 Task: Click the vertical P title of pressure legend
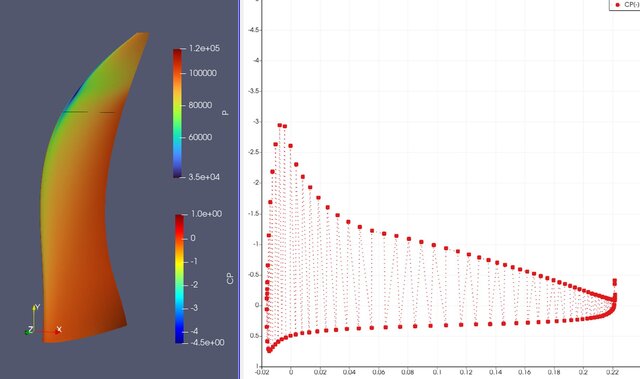coord(225,113)
